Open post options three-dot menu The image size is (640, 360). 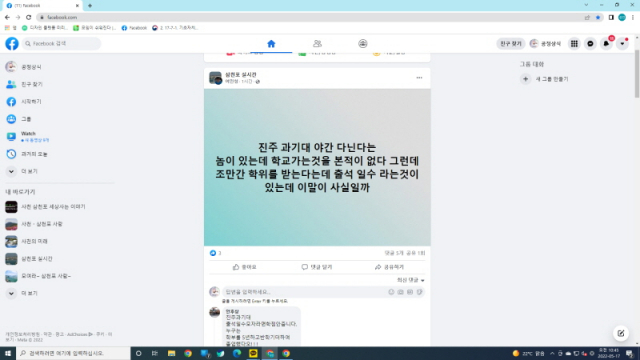coord(419,78)
